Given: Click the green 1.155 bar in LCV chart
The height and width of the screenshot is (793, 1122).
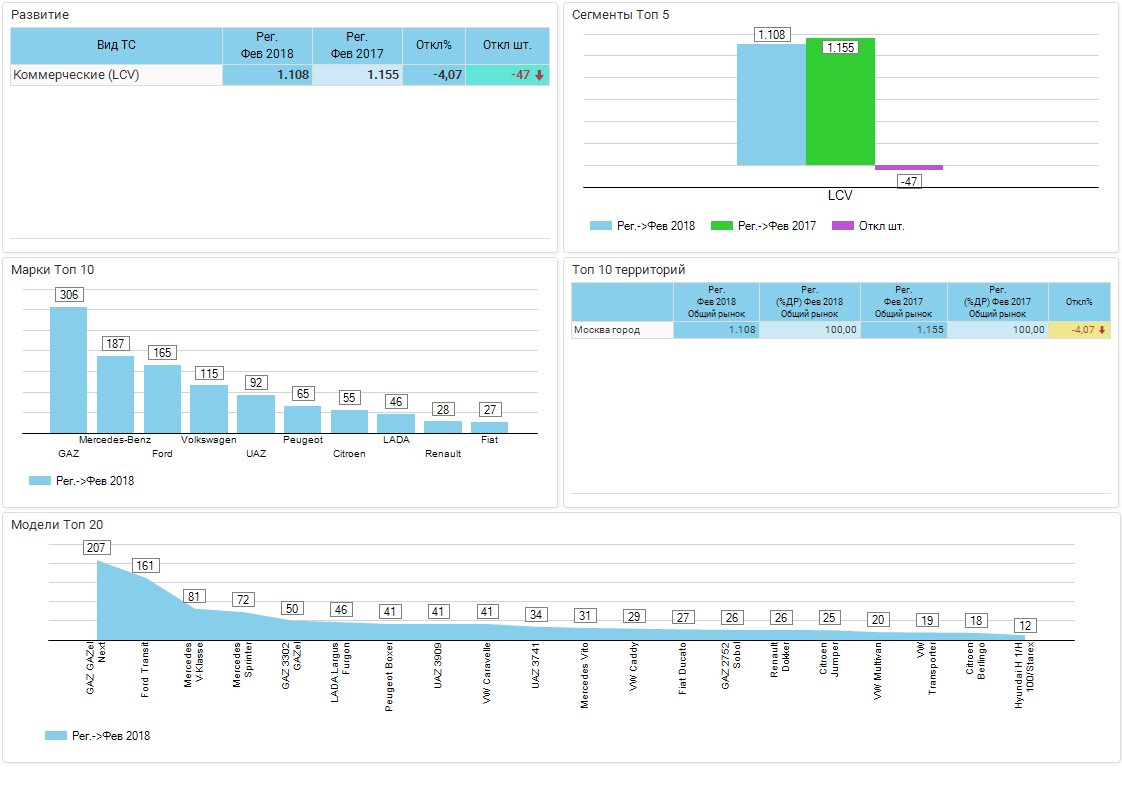Looking at the screenshot, I should coord(840,102).
